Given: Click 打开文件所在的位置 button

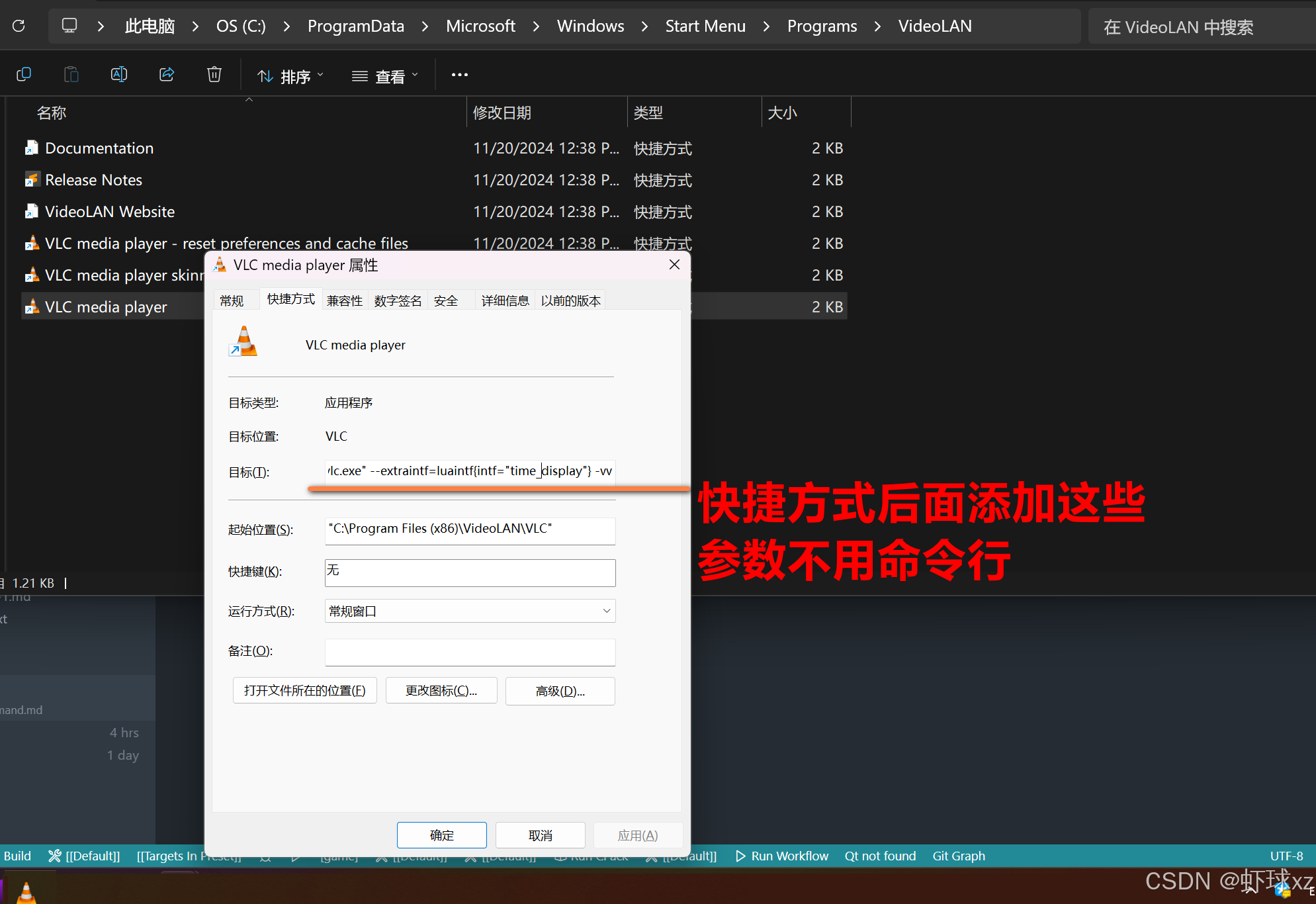Looking at the screenshot, I should coord(305,690).
